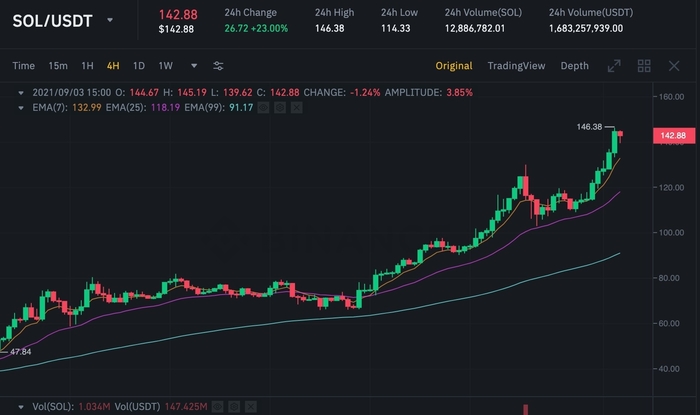Image resolution: width=700 pixels, height=415 pixels.
Task: Click the 100.00 price axis label
Action: (672, 232)
